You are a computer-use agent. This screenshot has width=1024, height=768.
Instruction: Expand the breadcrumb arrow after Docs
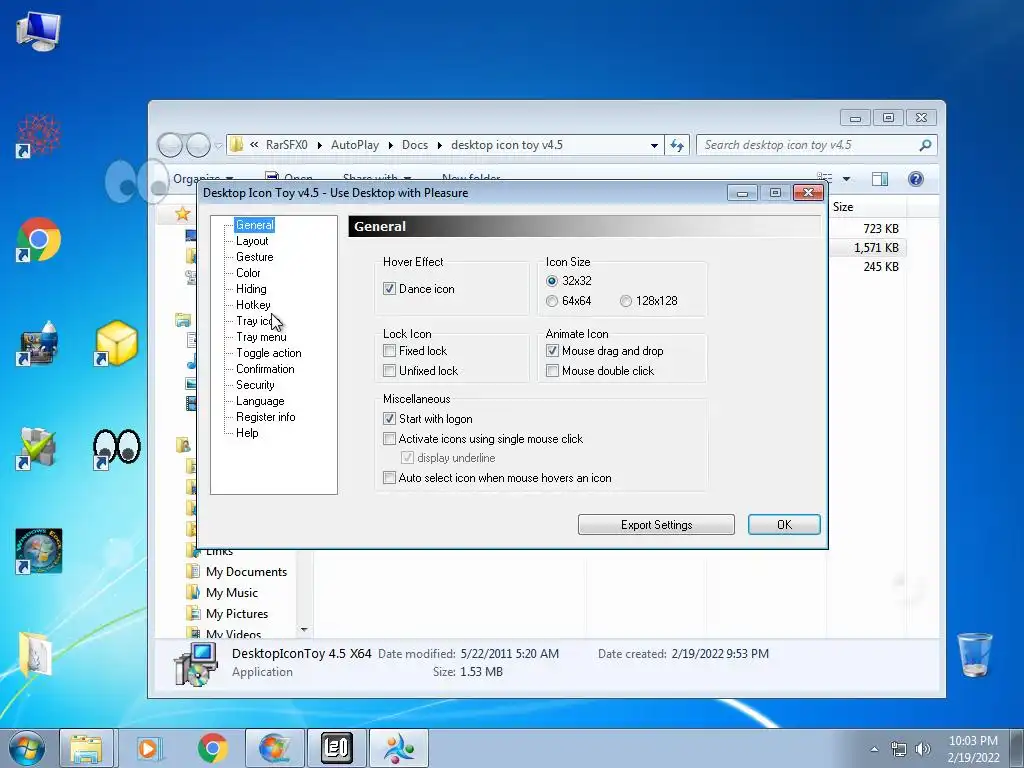coord(440,146)
